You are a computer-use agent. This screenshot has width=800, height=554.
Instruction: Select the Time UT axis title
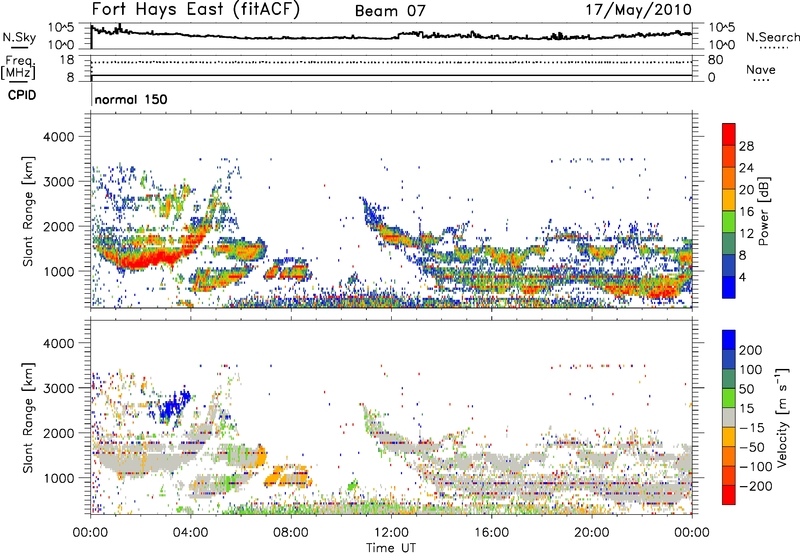point(391,548)
